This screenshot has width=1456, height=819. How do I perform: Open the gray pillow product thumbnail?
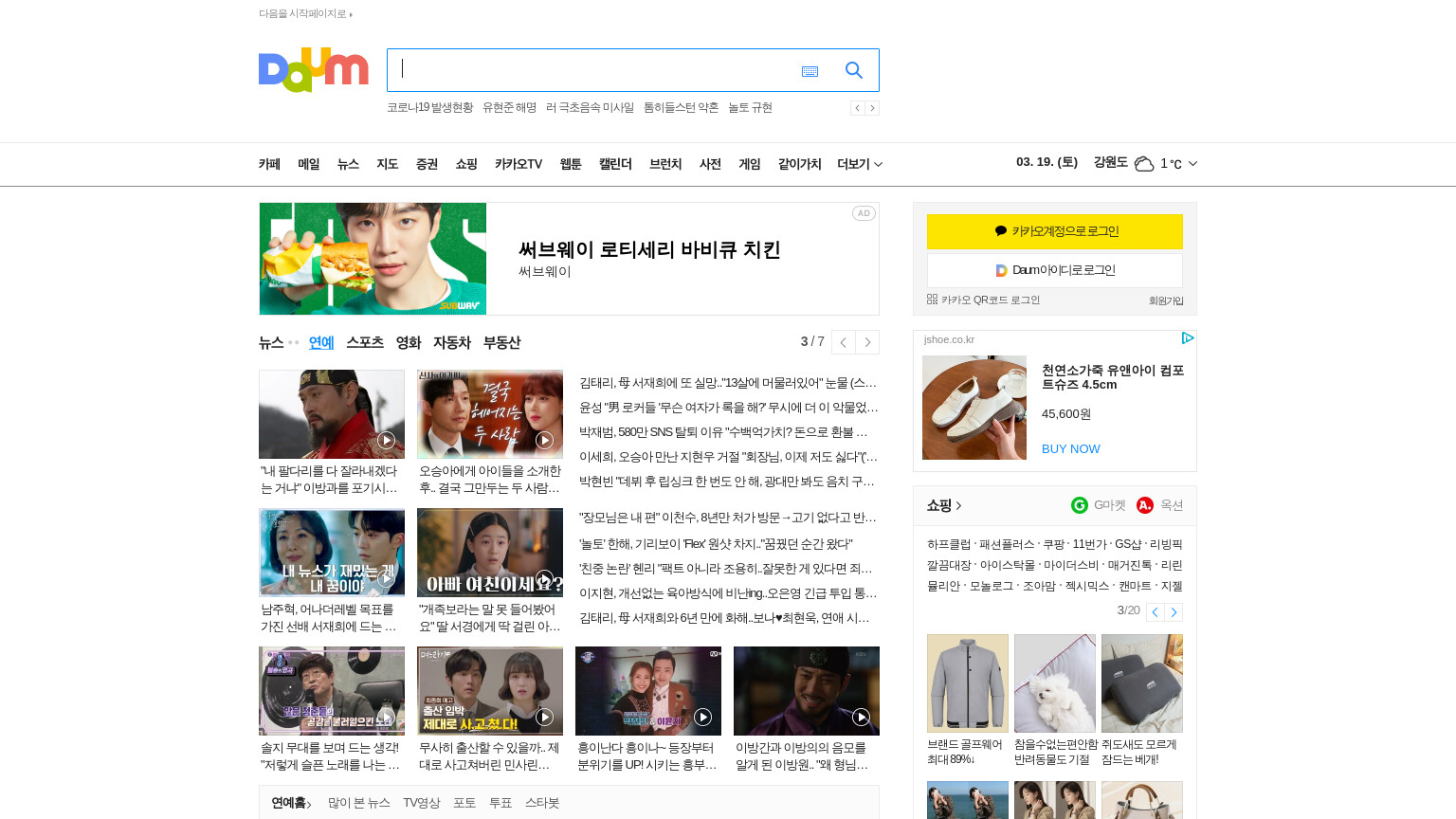(x=1142, y=683)
